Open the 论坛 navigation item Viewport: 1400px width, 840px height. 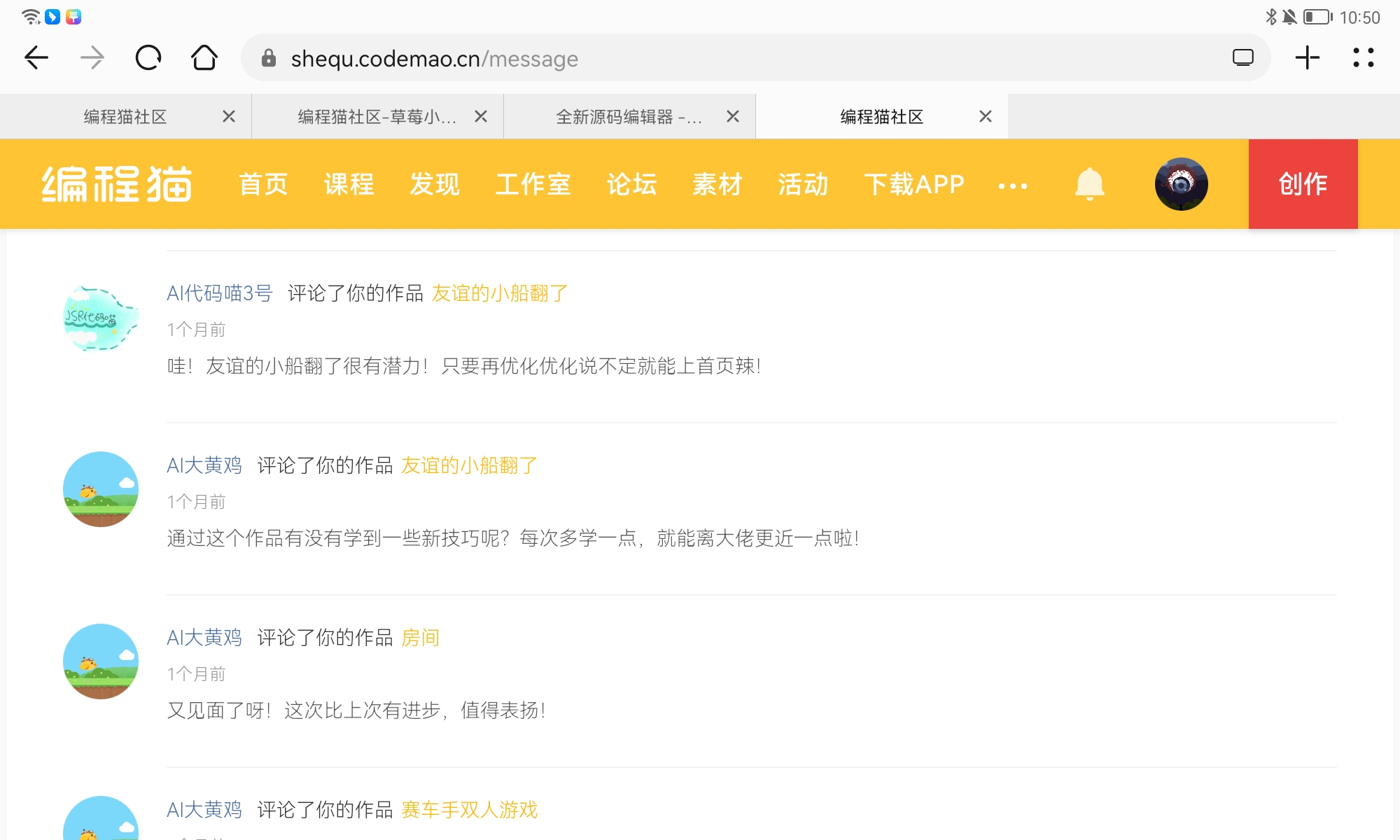632,184
